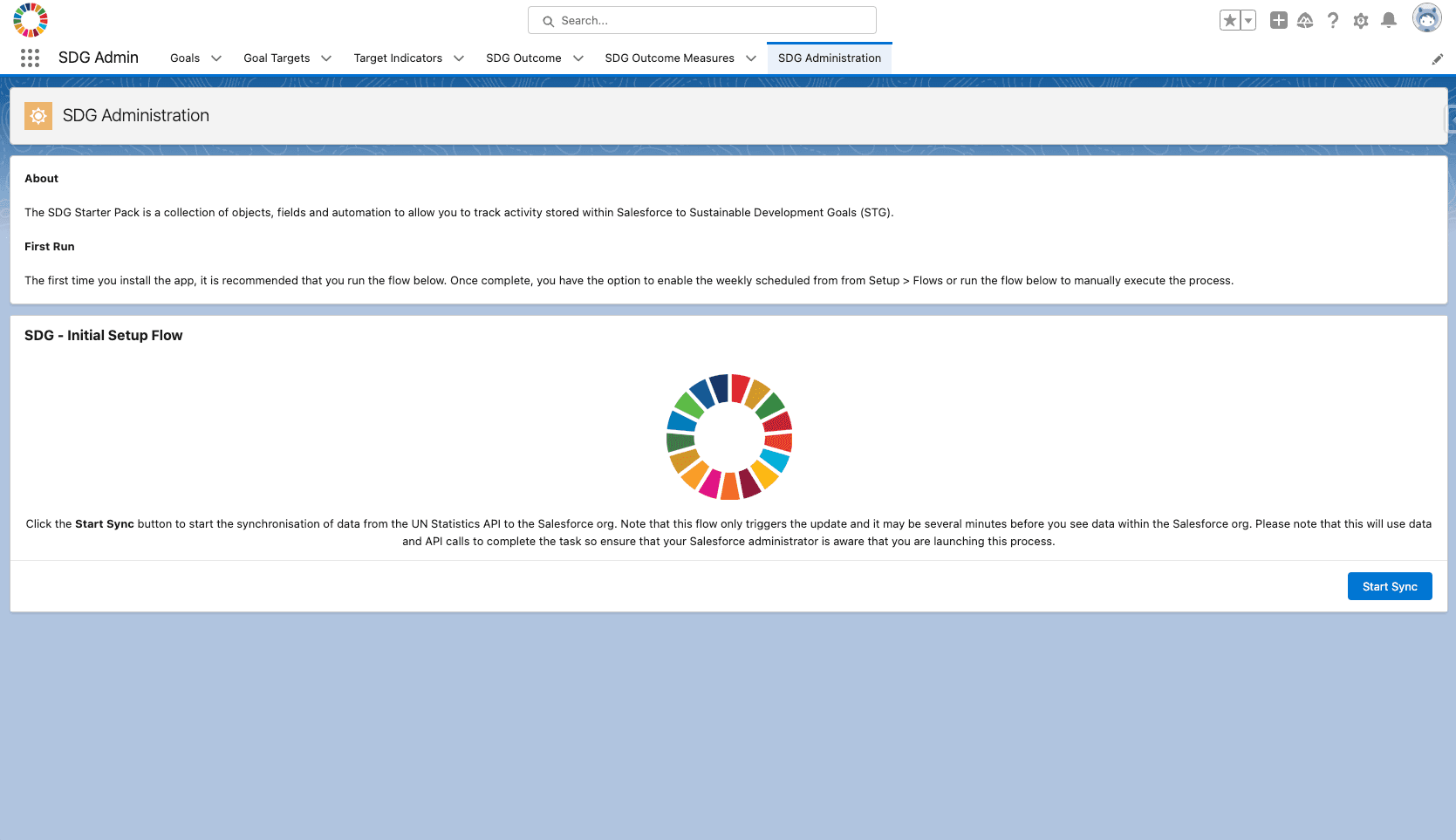
Task: Open the Favorites star icon
Action: pos(1230,20)
